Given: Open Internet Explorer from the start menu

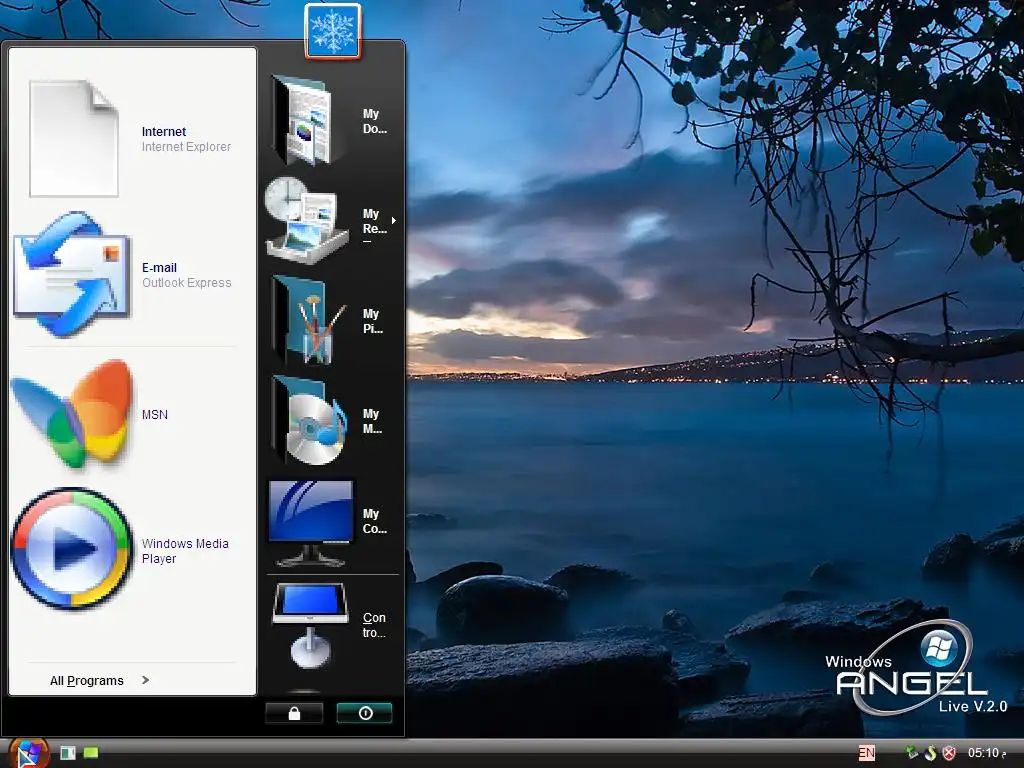Looking at the screenshot, I should pyautogui.click(x=74, y=138).
